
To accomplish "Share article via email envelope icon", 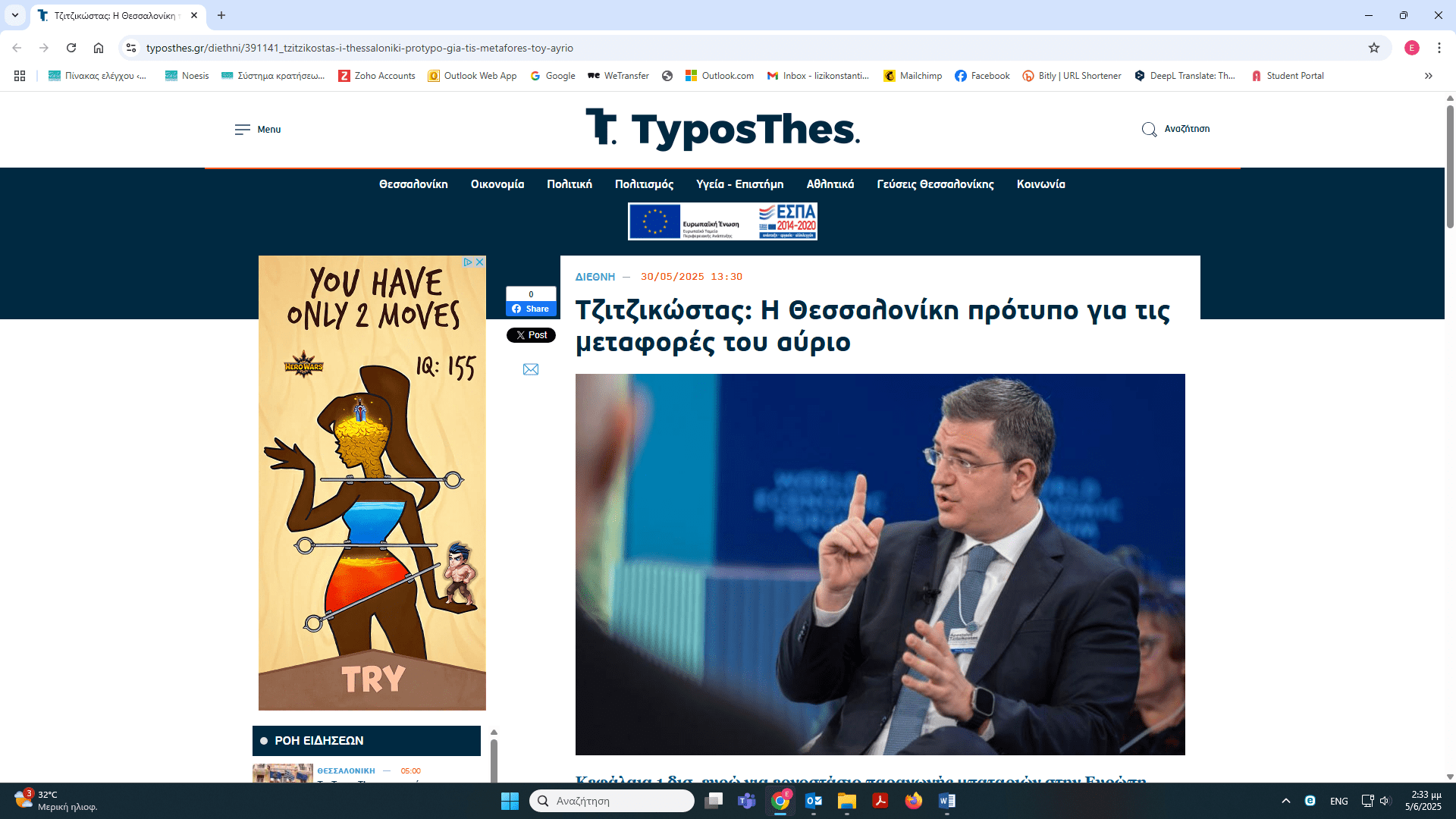I will pos(531,369).
